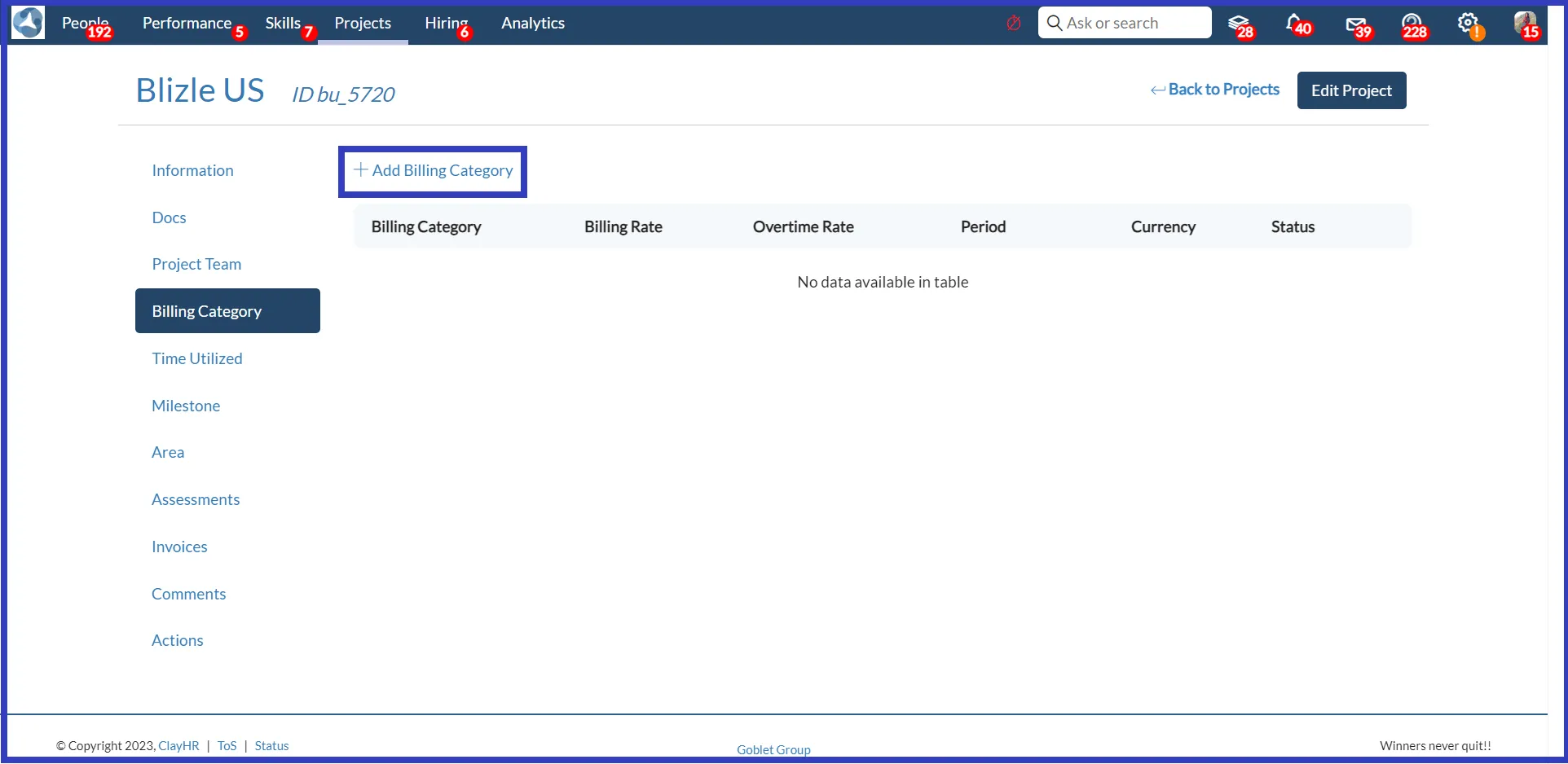Image resolution: width=1568 pixels, height=764 pixels.
Task: Open the stacked layers icon with badge 28
Action: [x=1239, y=24]
